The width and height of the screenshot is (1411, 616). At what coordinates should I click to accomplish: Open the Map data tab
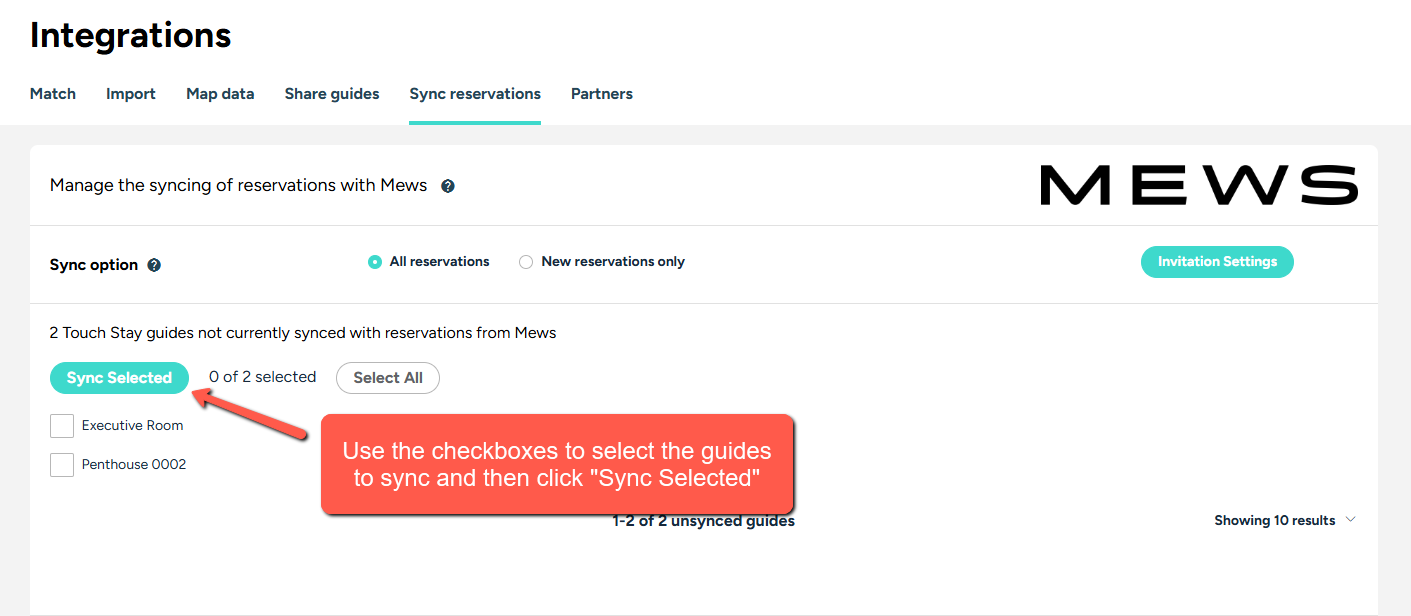220,94
